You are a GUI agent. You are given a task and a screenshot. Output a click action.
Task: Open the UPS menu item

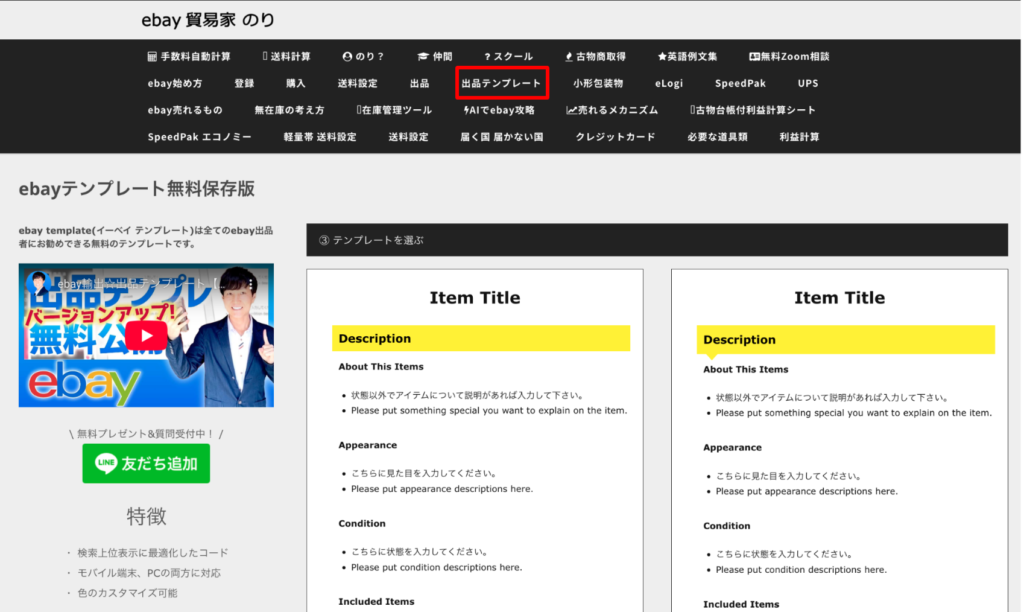[x=808, y=84]
